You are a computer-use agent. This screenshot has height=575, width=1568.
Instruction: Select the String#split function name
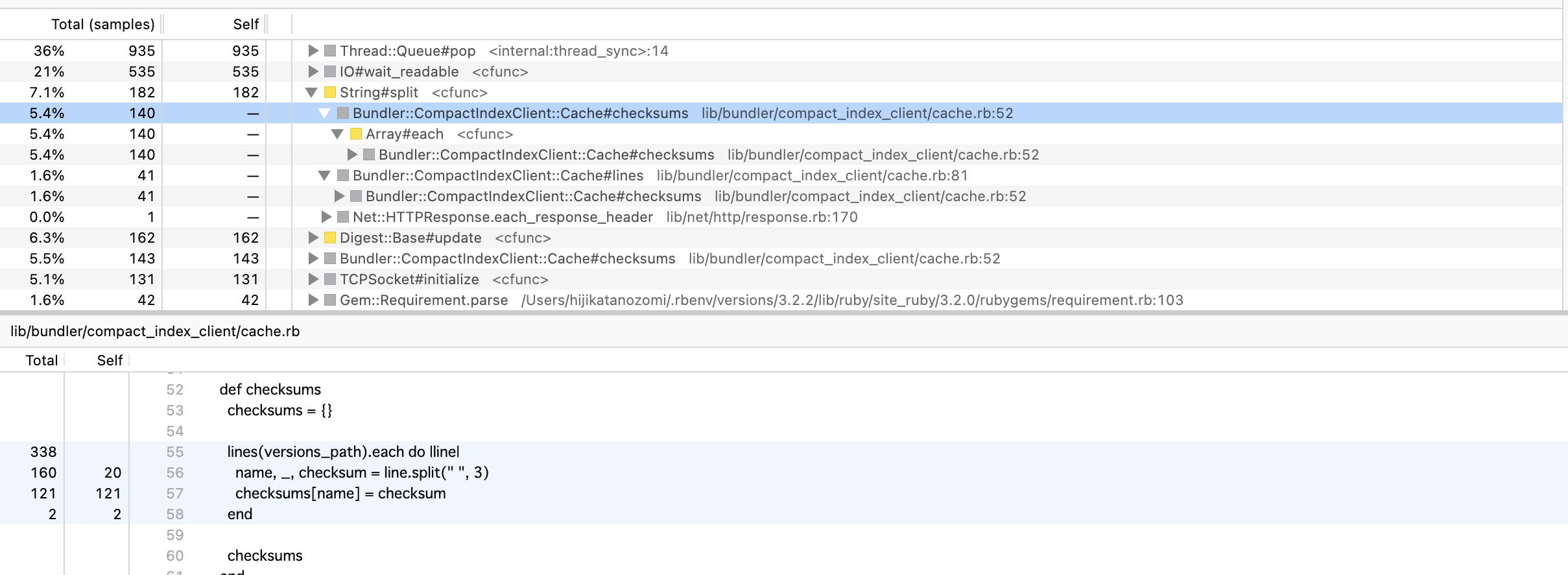pyautogui.click(x=379, y=92)
